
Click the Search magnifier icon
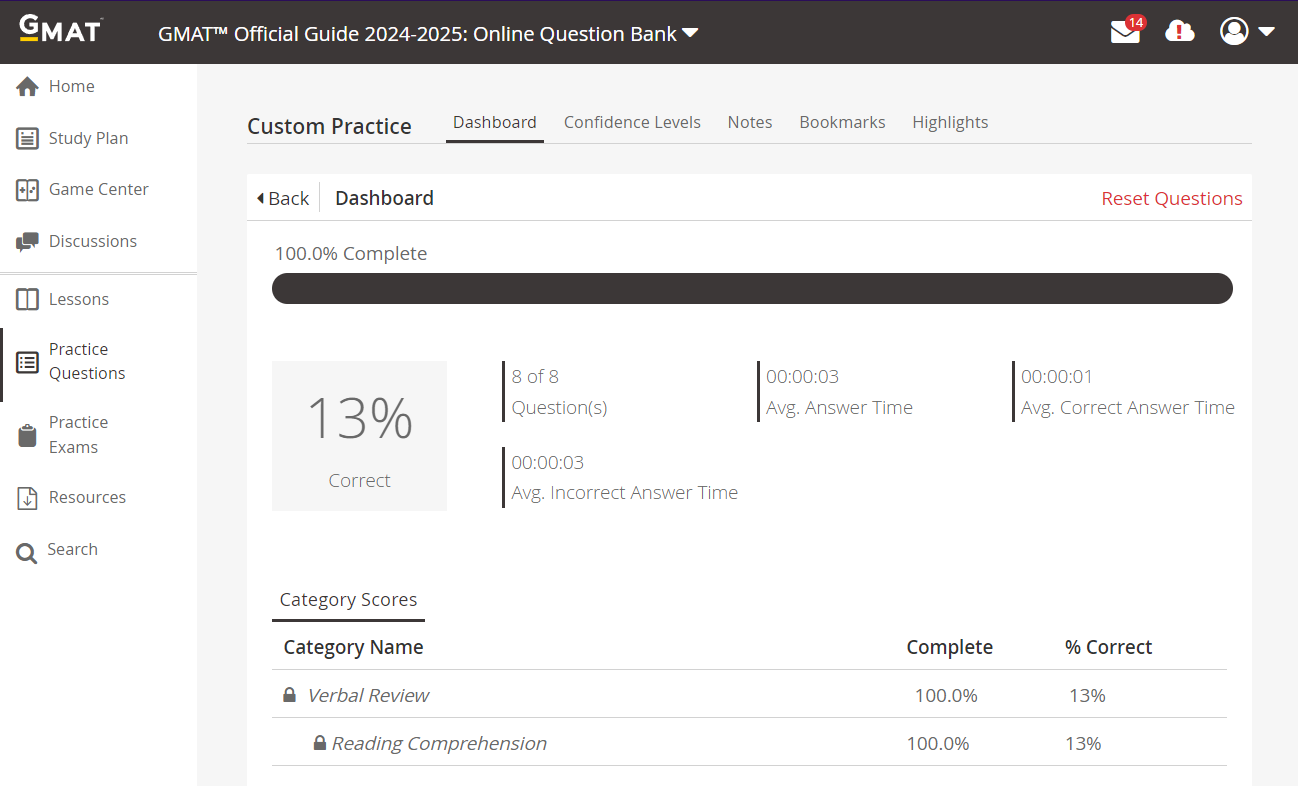coord(27,551)
